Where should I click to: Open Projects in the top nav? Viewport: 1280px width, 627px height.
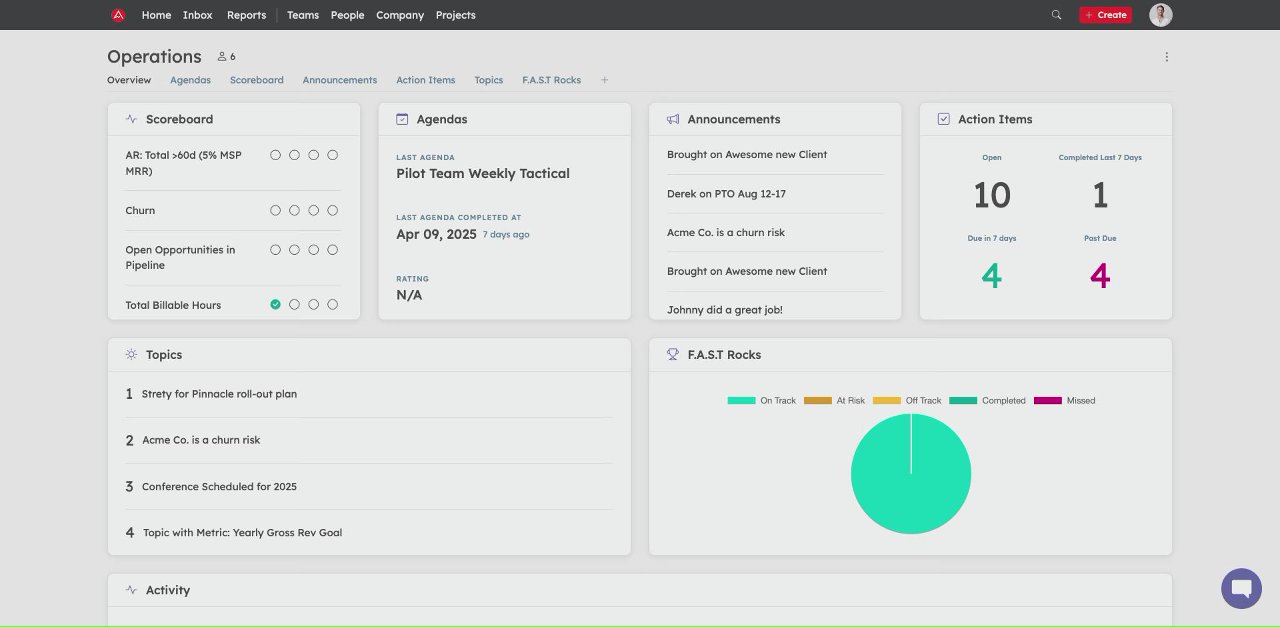456,15
